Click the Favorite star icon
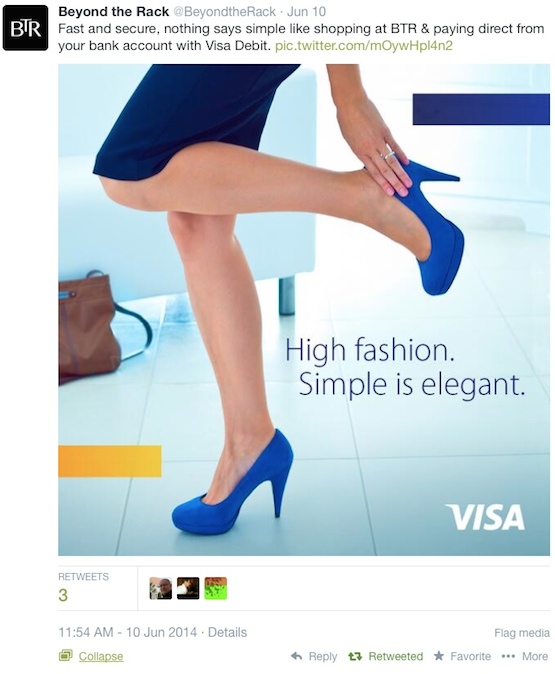Screen dimensions: 555x674 439,656
